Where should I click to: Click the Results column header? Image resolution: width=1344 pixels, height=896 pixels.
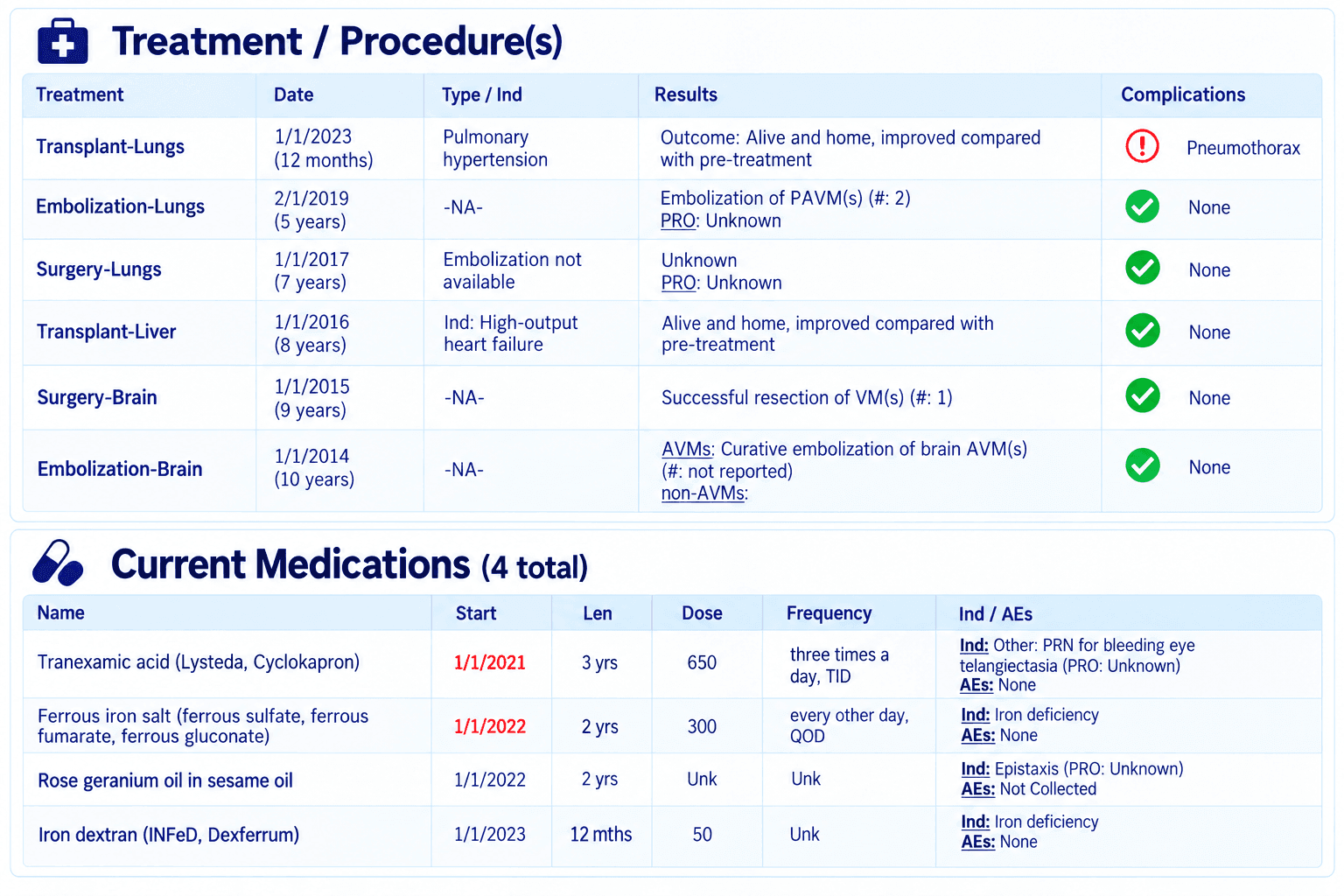(686, 94)
